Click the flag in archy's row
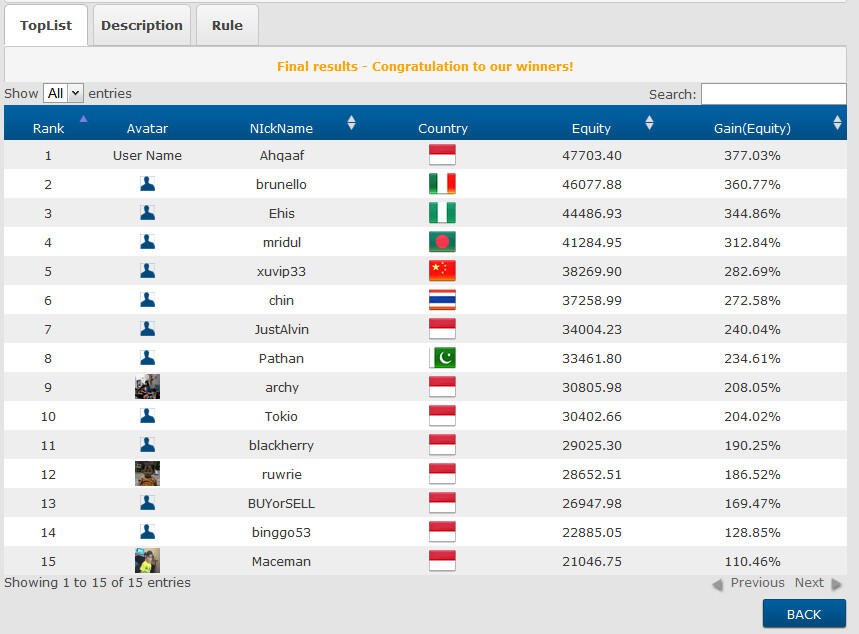The width and height of the screenshot is (859, 634). (x=442, y=387)
